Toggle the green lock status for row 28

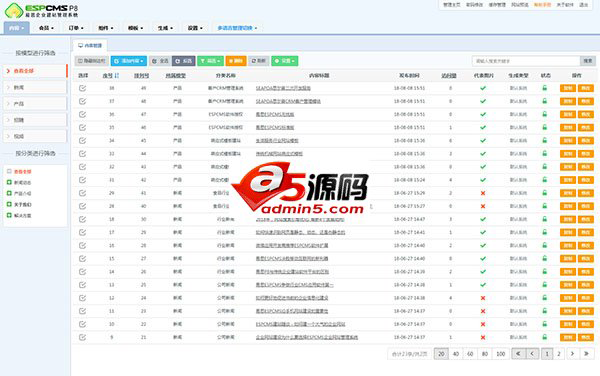coord(545,206)
